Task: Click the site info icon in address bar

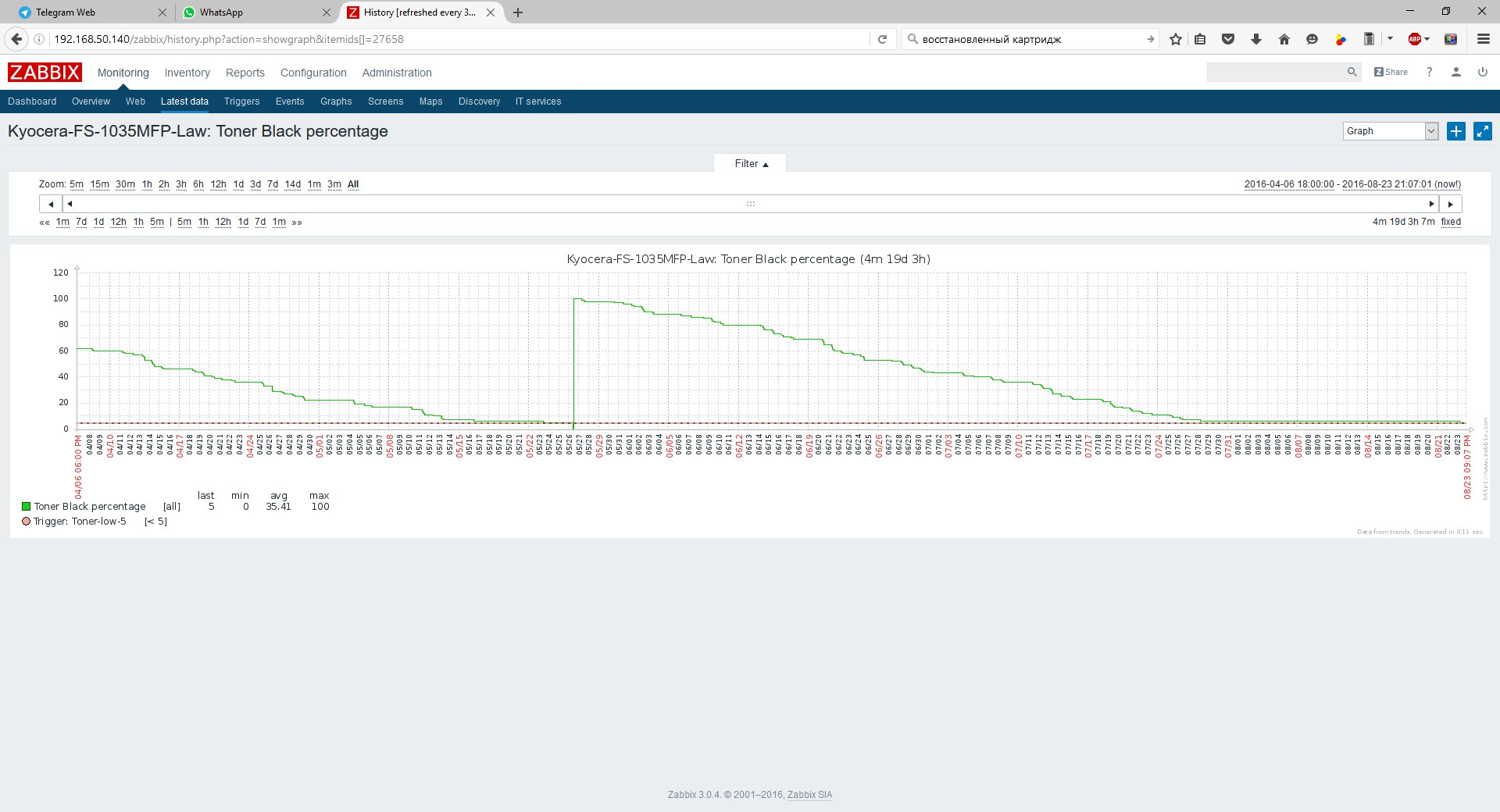Action: pos(39,39)
